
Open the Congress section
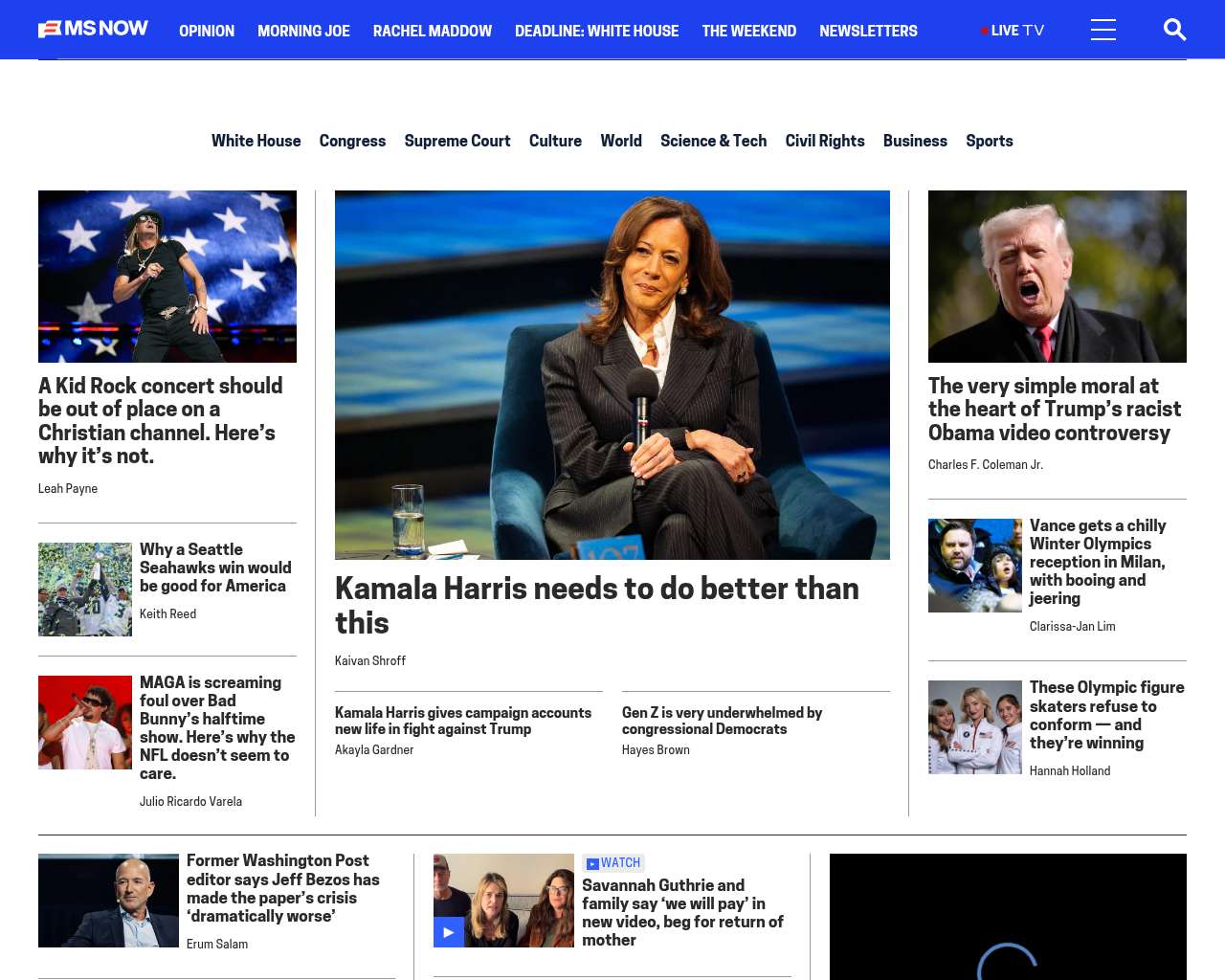(352, 141)
